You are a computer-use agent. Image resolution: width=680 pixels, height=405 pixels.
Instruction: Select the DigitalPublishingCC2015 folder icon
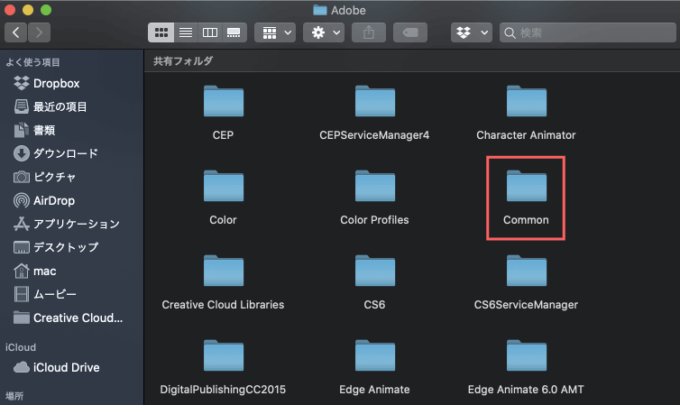pos(223,356)
